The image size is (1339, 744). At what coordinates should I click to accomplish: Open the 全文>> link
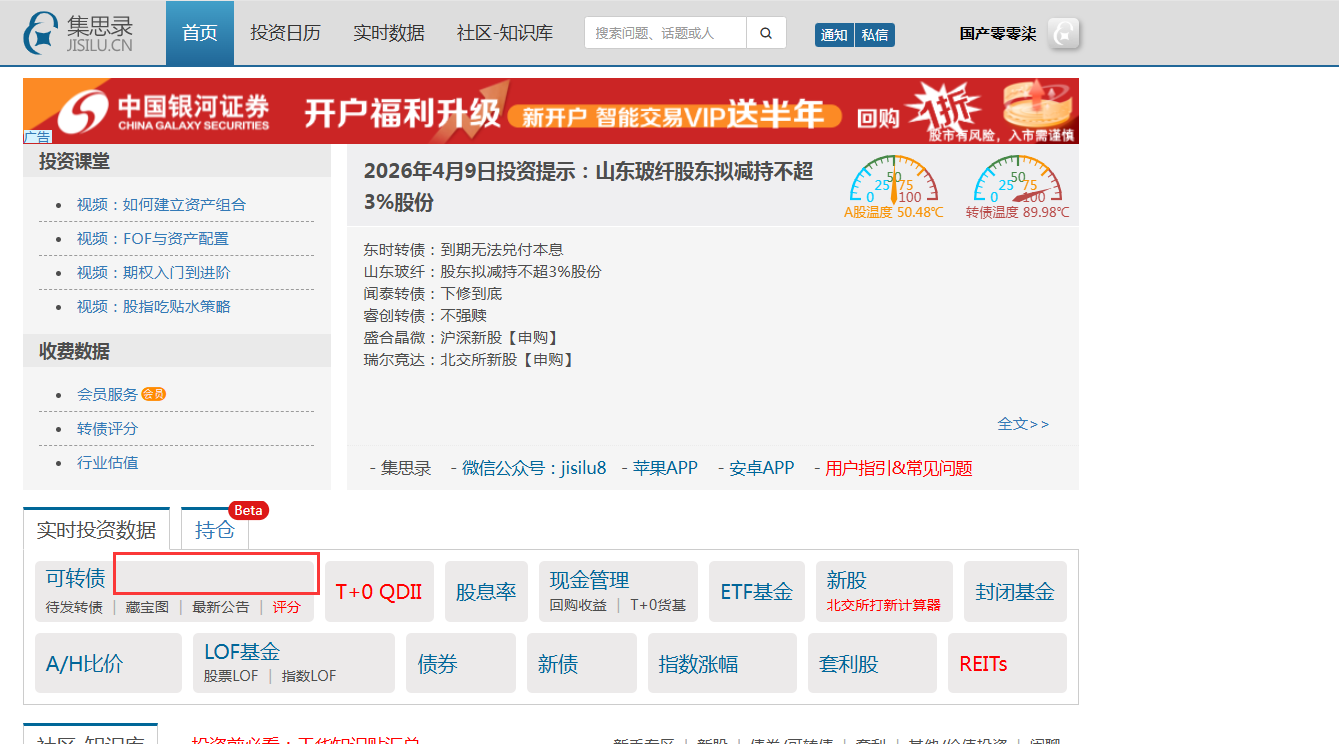[x=1023, y=424]
